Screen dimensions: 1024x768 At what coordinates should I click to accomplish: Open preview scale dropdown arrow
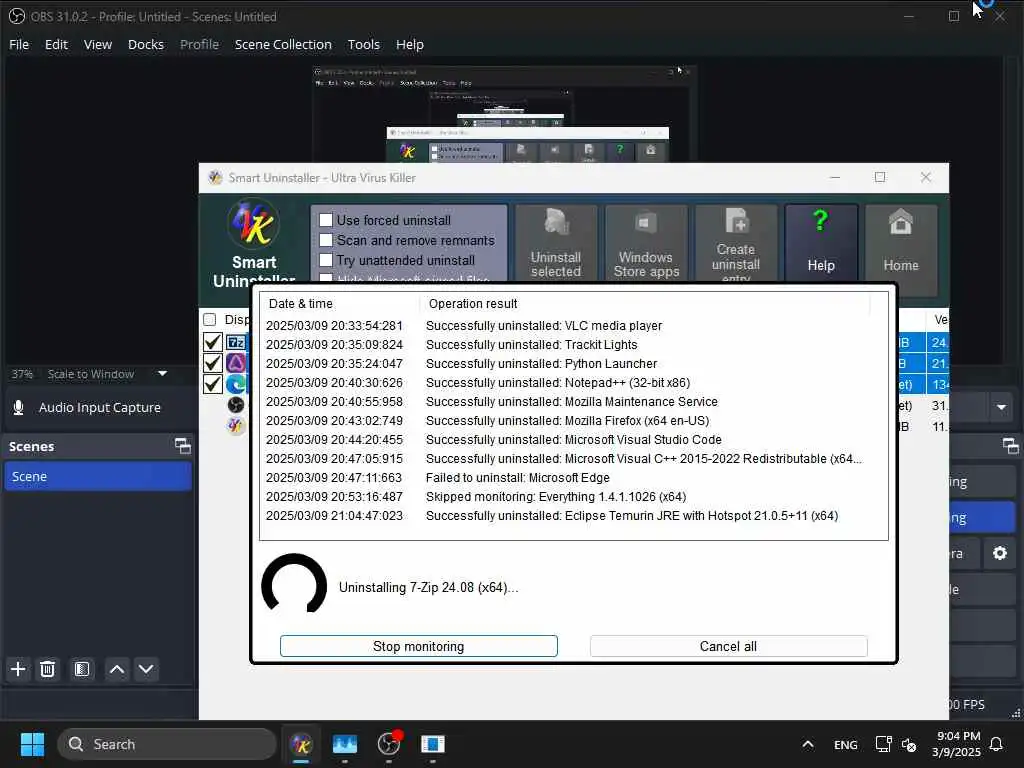click(163, 374)
